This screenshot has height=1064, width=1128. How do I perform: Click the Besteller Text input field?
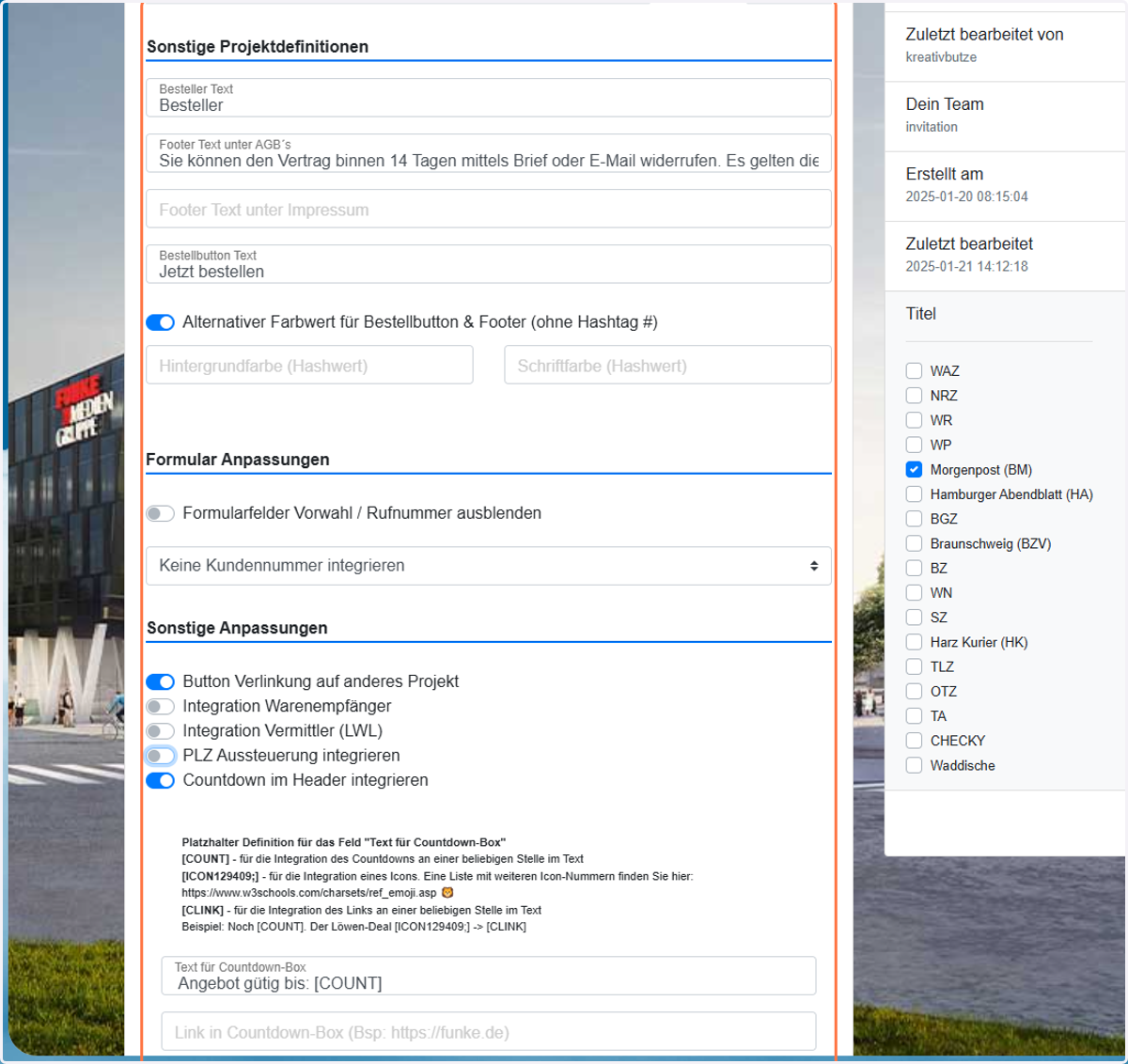click(489, 98)
